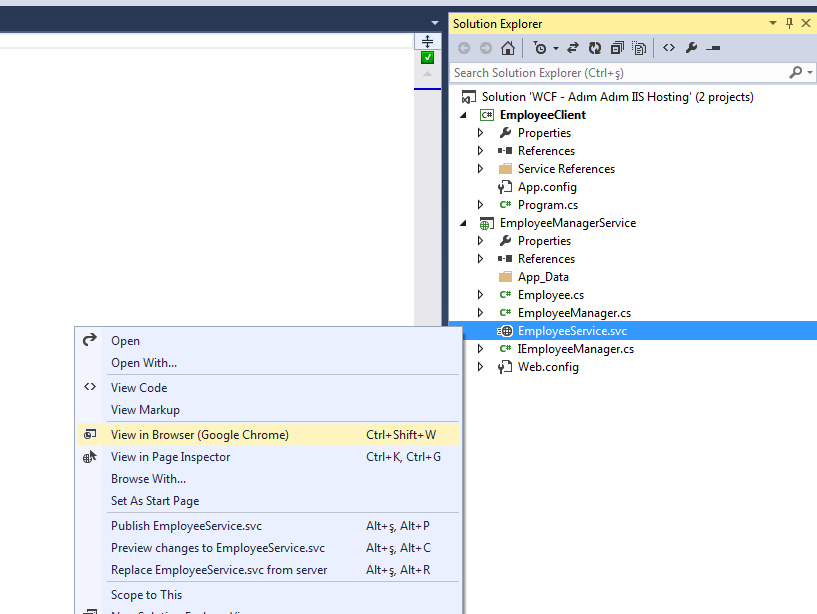
Task: Click the Refresh icon in Solution Explorer
Action: pyautogui.click(x=595, y=48)
